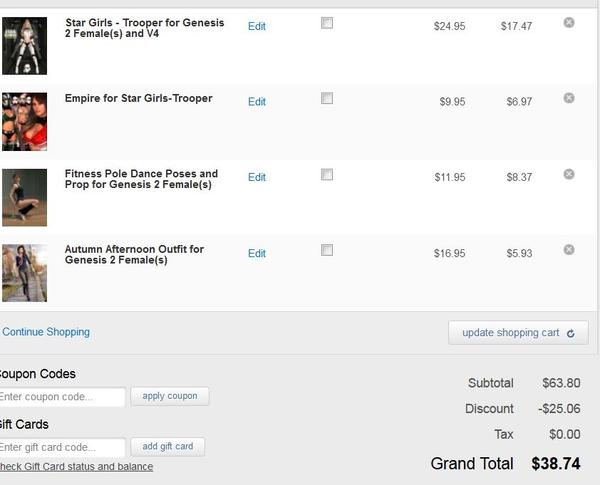Select checkbox for Fitness Pole Dance Poses
Screen dimensions: 600x485
tap(327, 175)
